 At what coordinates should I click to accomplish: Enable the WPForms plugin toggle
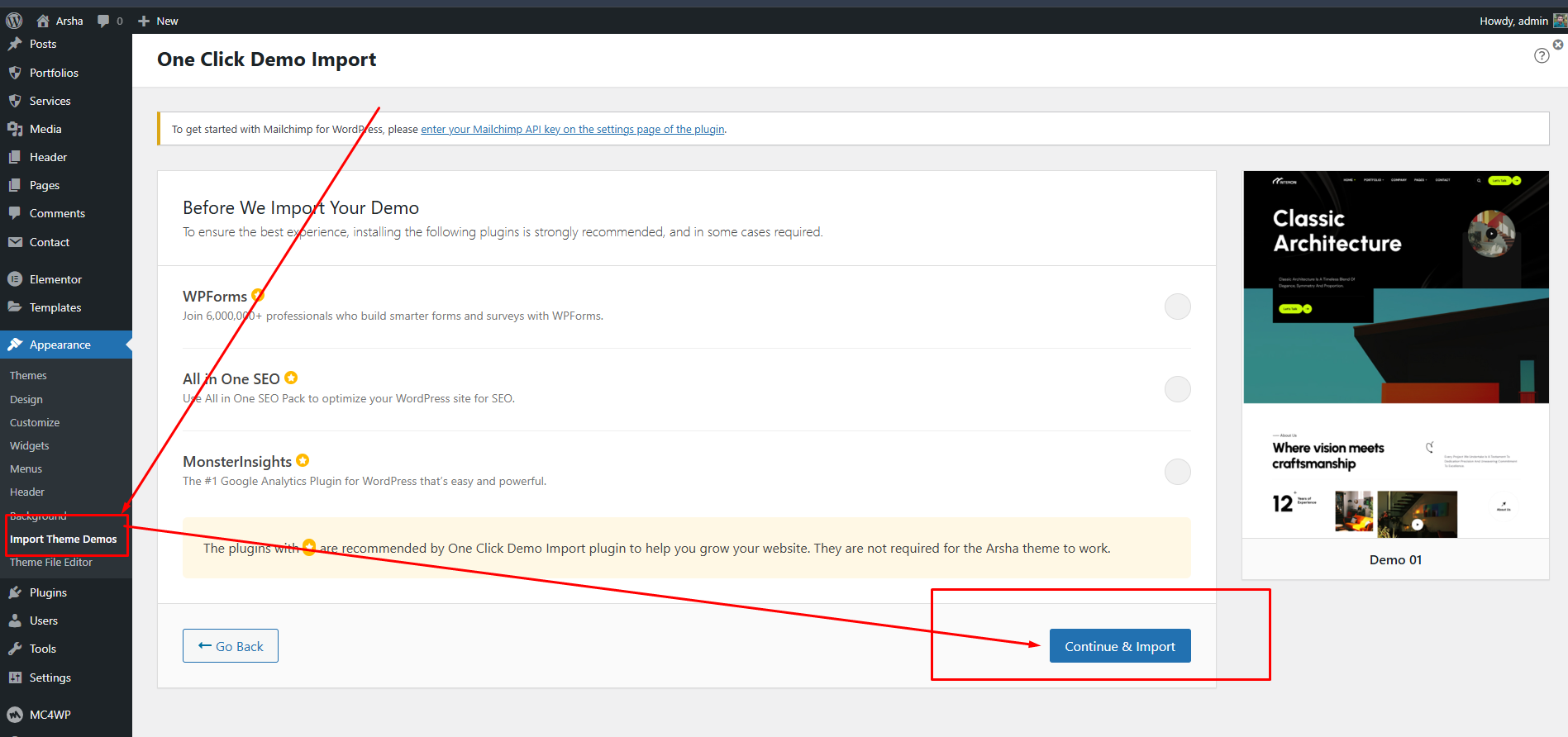1177,307
